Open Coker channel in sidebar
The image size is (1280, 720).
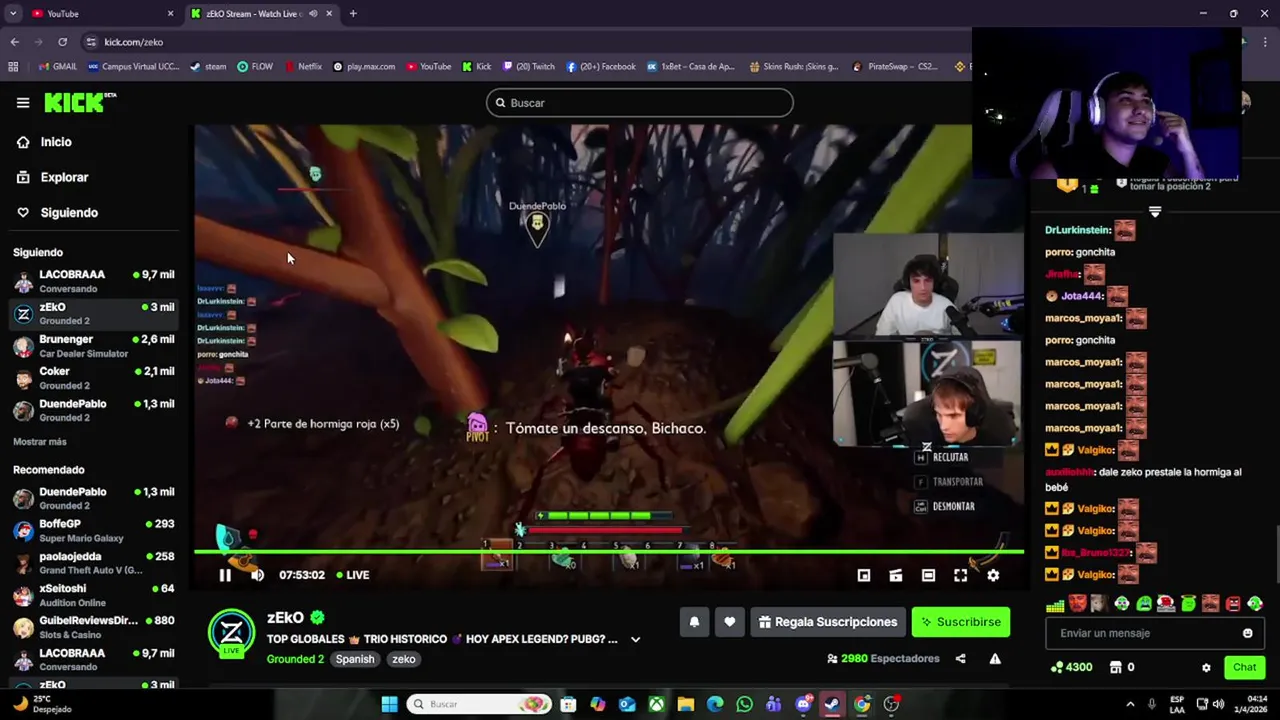click(93, 378)
